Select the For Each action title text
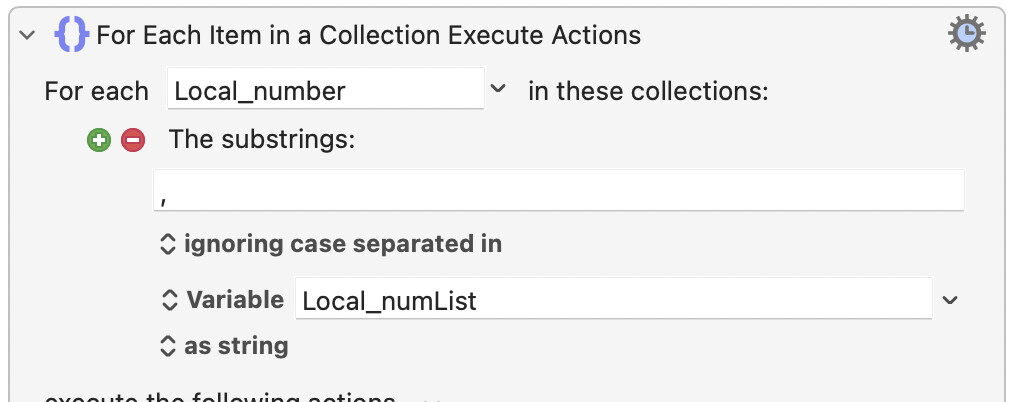Image resolution: width=1016 pixels, height=402 pixels. pos(369,35)
